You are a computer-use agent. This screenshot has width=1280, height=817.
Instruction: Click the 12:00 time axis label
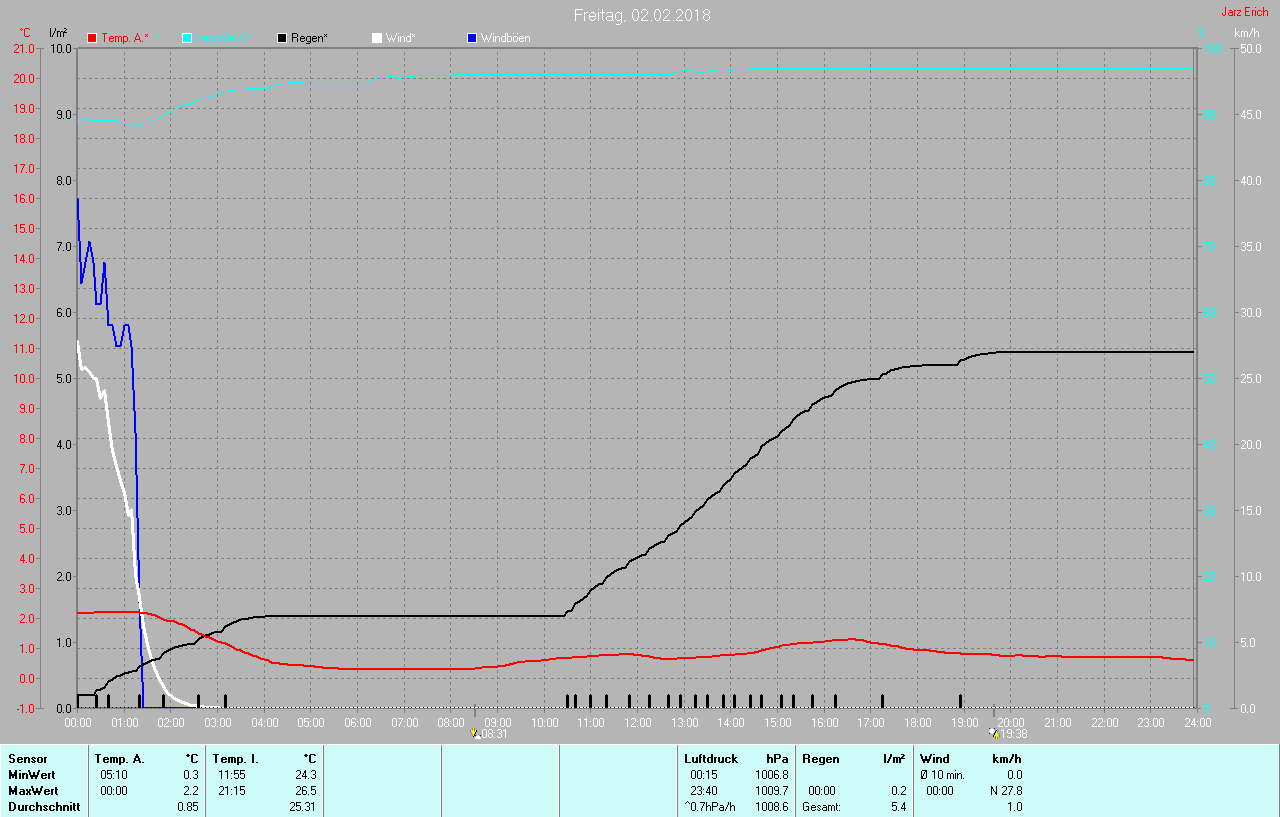[x=637, y=722]
